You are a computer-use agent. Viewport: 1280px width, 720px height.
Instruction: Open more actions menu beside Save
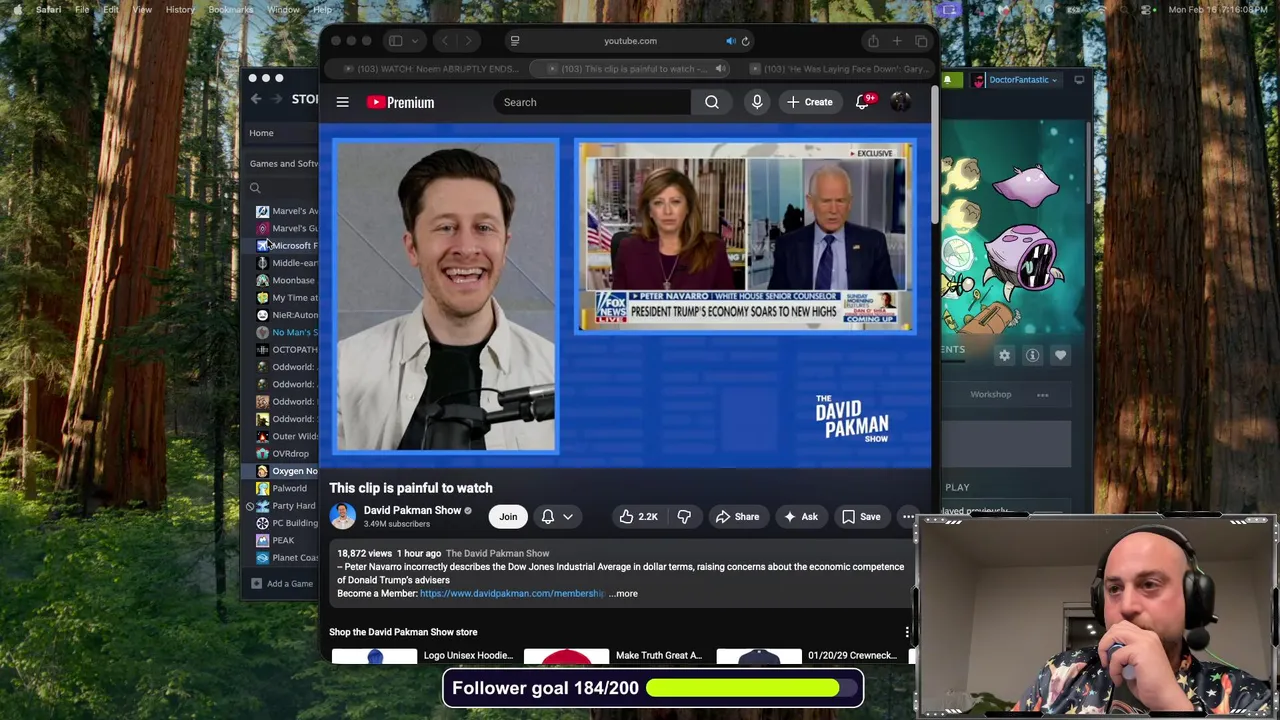[908, 517]
